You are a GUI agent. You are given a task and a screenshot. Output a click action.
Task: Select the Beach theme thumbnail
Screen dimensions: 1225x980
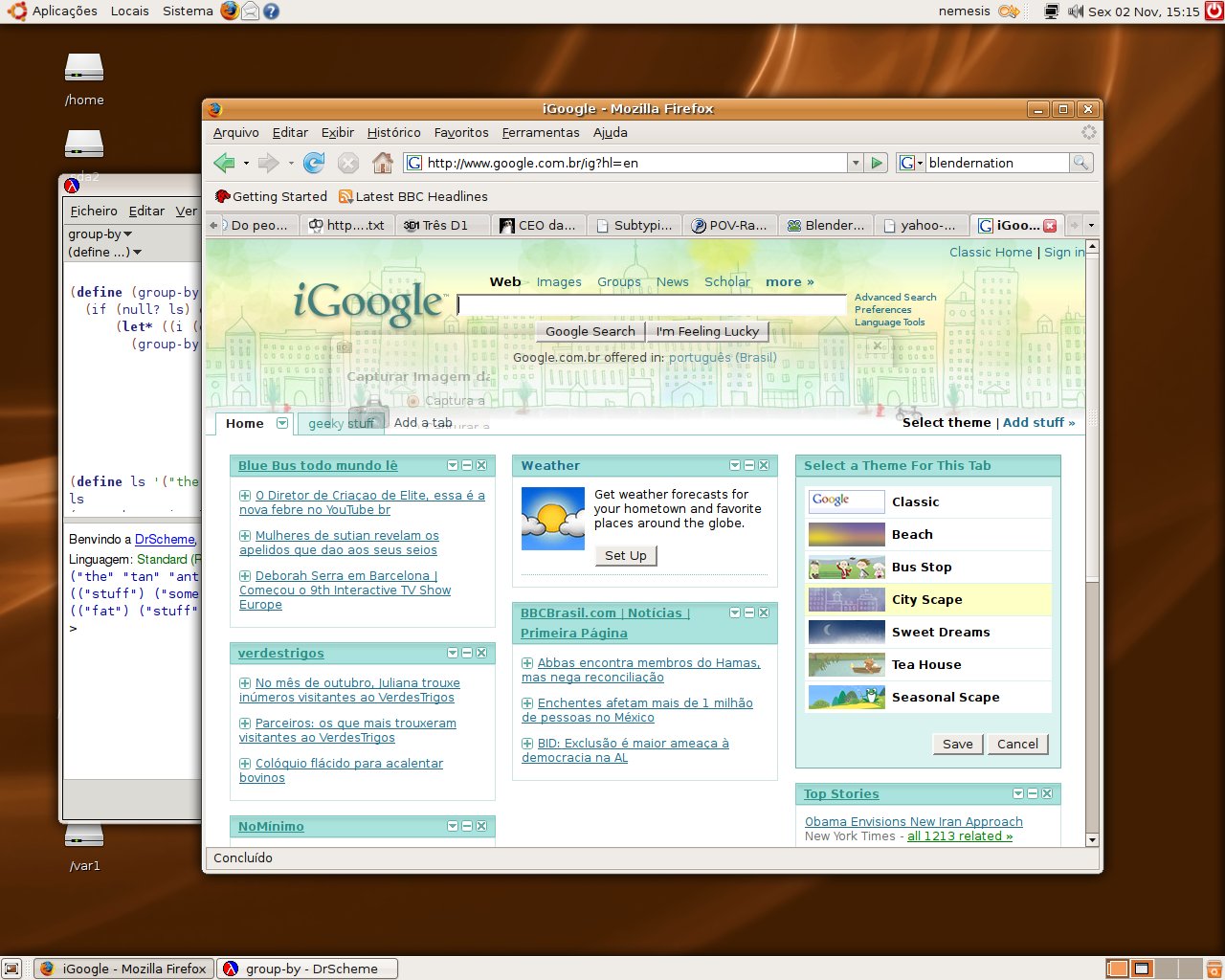point(846,534)
